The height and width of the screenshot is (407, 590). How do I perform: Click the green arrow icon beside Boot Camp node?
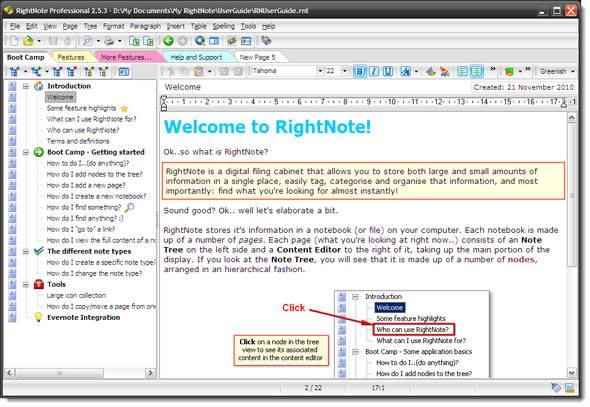coord(39,152)
